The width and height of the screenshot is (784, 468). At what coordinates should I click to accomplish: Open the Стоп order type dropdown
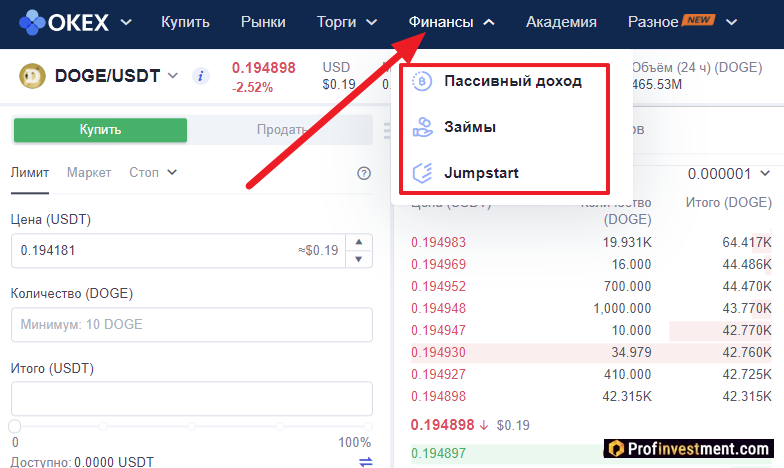pos(153,172)
